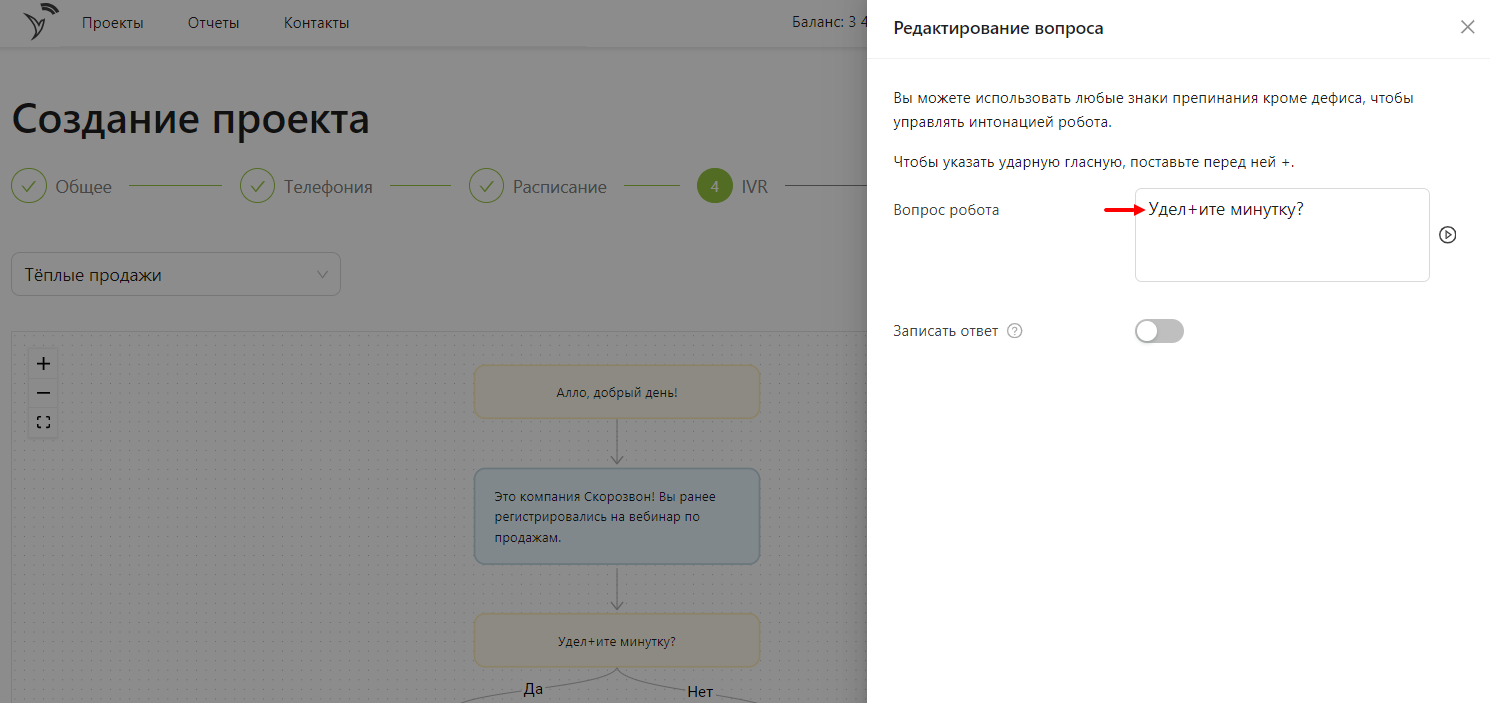Viewport: 1490px width, 703px height.
Task: Zoom in on the IVR canvas
Action: coord(43,364)
